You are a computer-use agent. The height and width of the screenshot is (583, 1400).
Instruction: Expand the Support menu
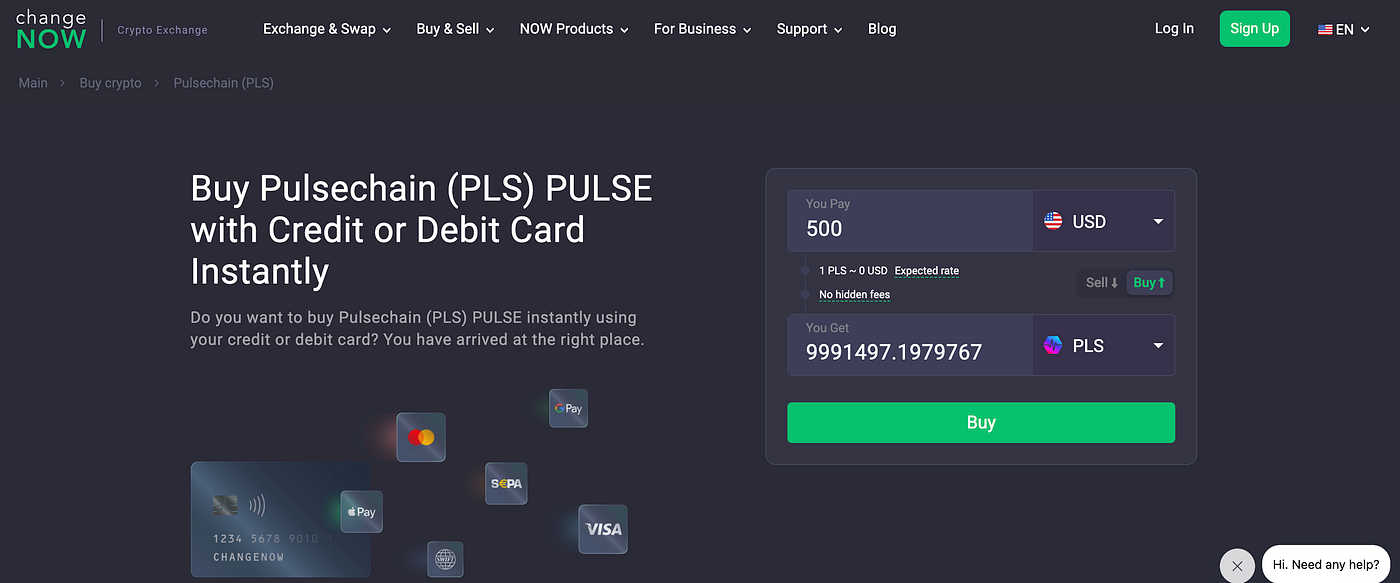point(810,29)
